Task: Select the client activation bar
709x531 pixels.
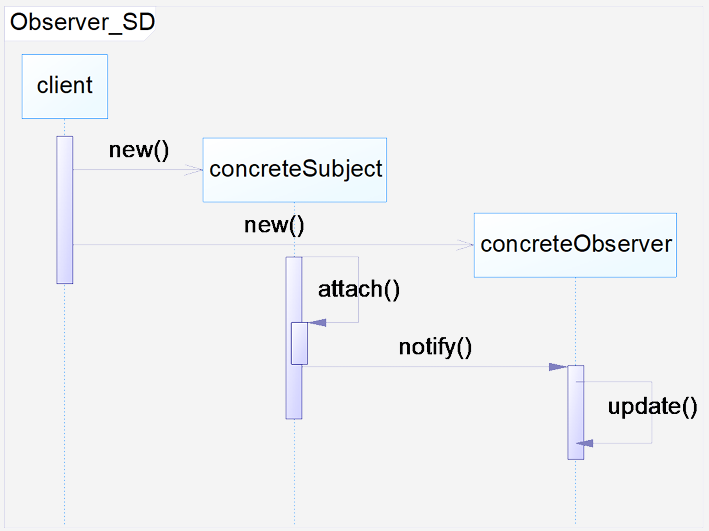Action: coord(65,210)
